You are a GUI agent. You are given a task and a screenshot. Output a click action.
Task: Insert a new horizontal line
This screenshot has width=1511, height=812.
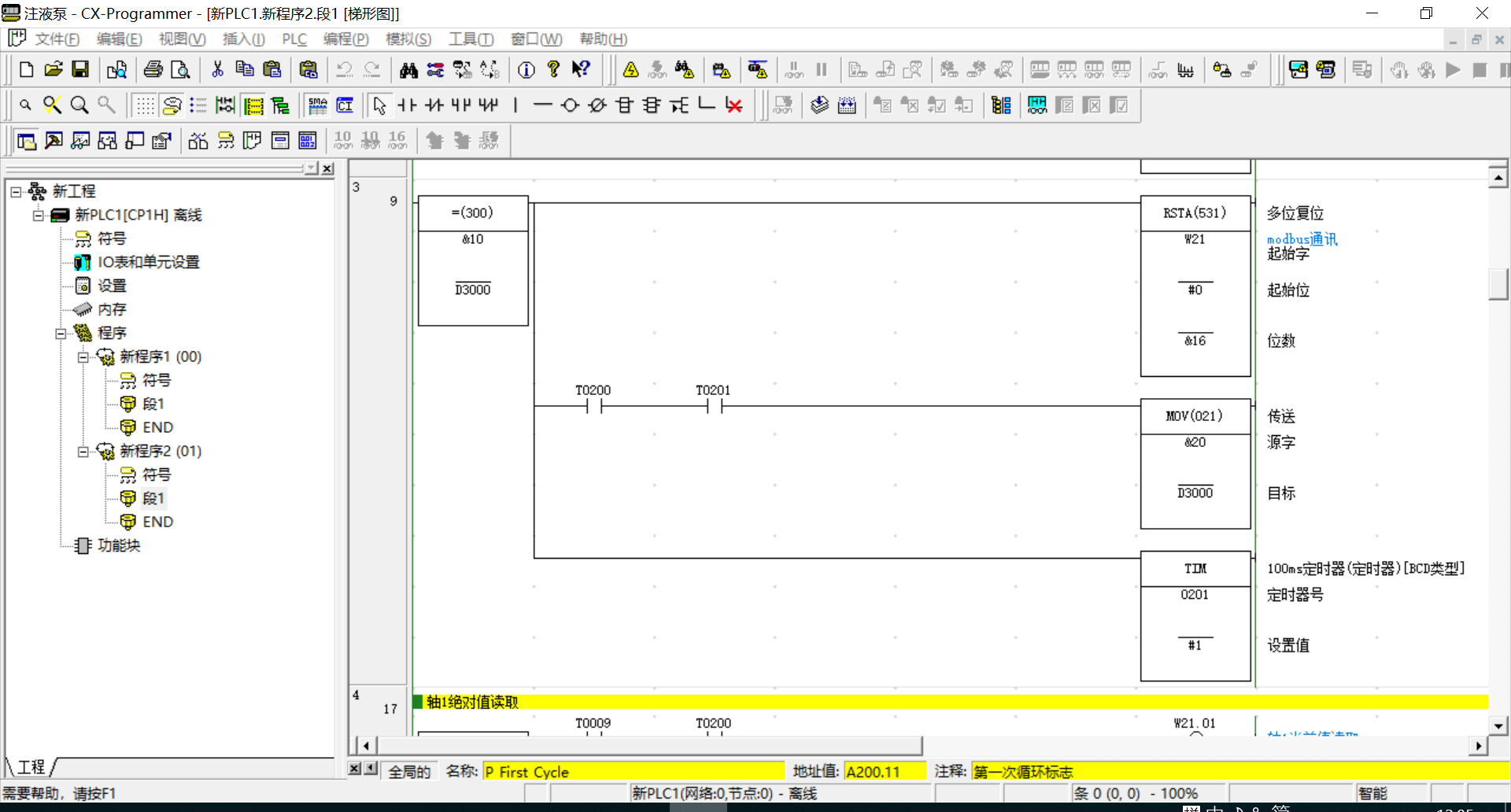(542, 105)
